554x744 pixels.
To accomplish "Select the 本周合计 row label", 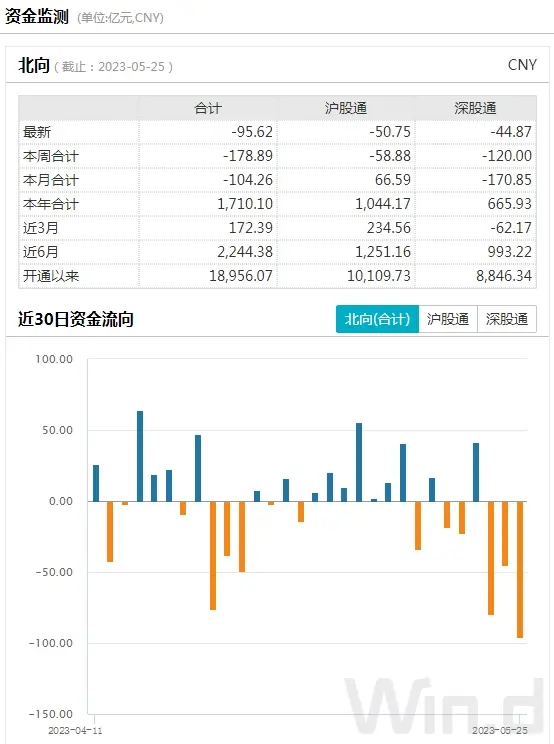I will pyautogui.click(x=51, y=156).
